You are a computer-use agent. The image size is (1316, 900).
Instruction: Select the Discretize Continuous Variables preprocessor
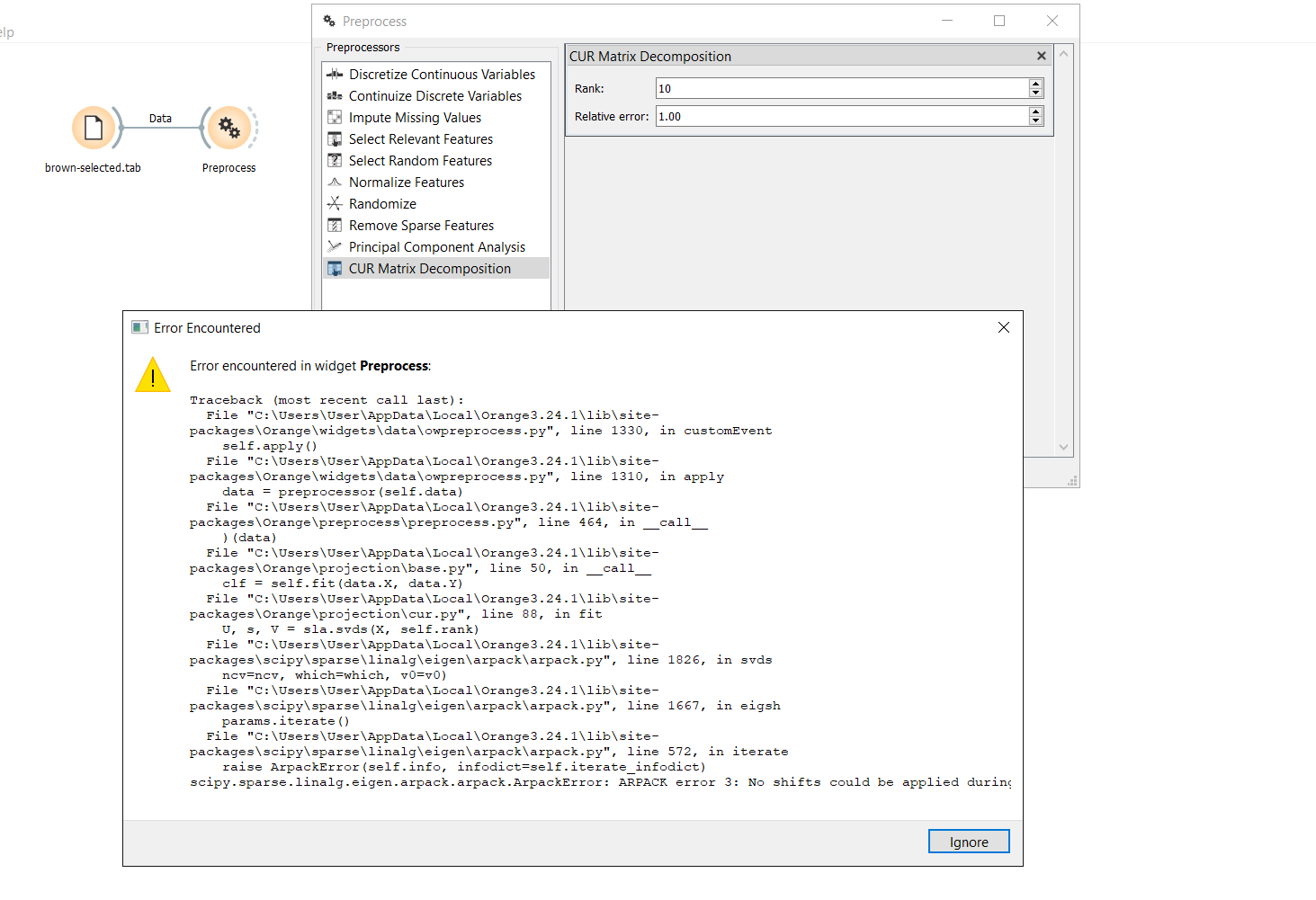(x=441, y=74)
